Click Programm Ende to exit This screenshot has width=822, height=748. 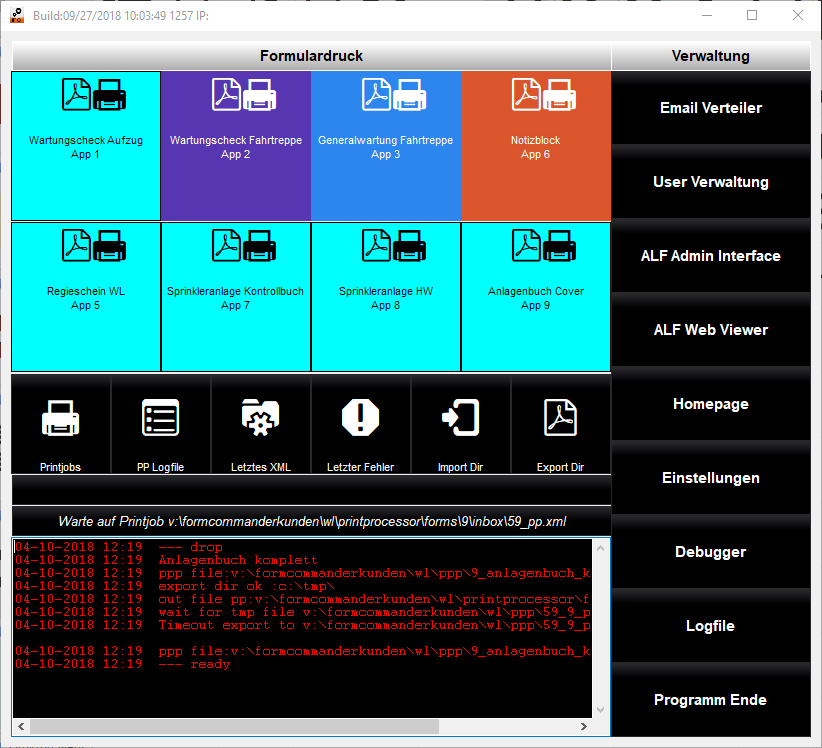coord(710,699)
